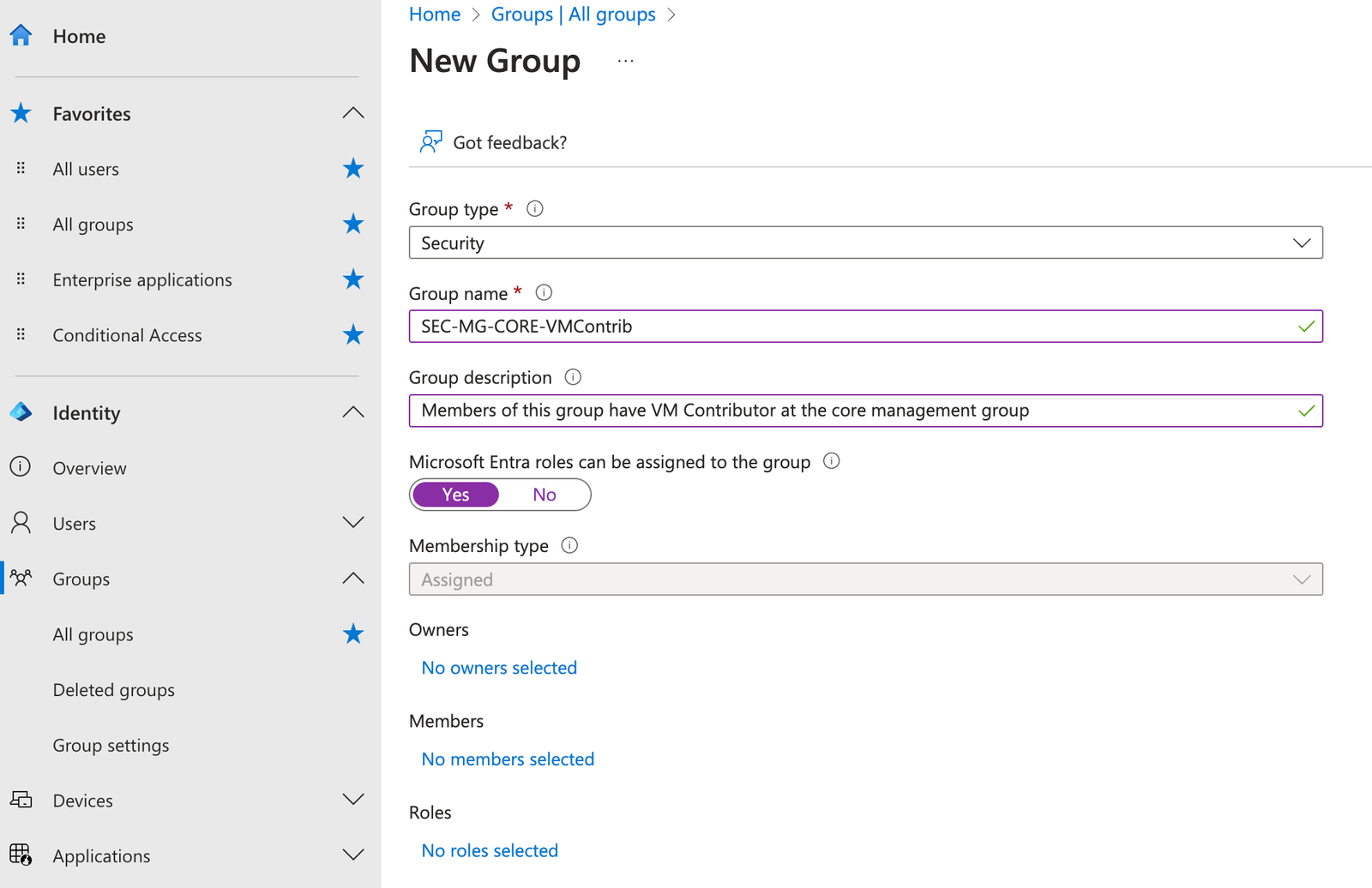Click the Home breadcrumb link
1372x888 pixels.
pyautogui.click(x=435, y=14)
